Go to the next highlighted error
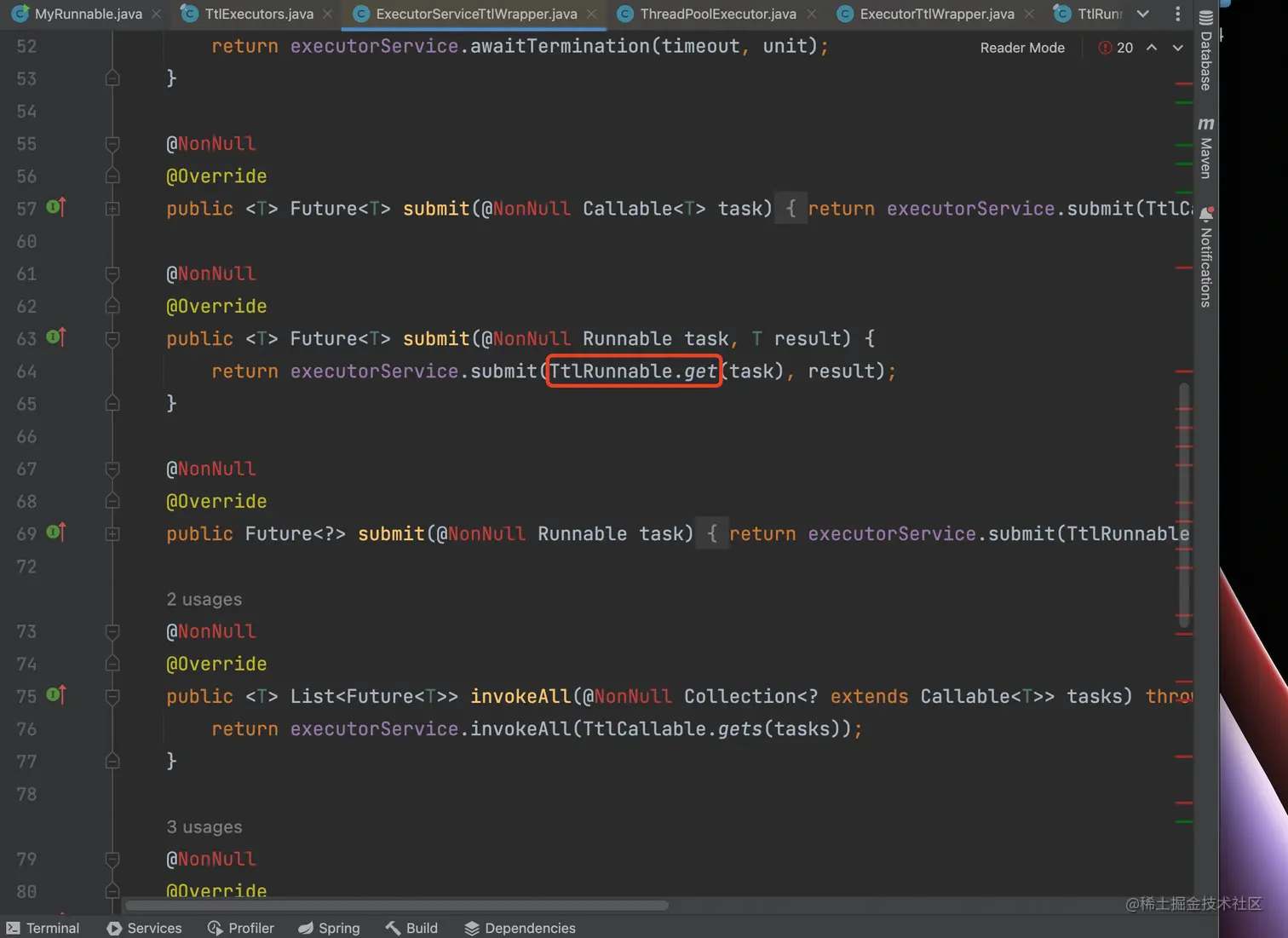The height and width of the screenshot is (938, 1288). 1178,48
